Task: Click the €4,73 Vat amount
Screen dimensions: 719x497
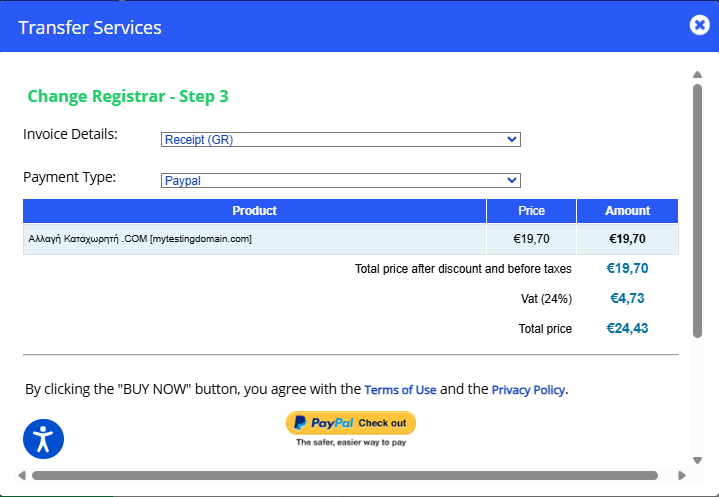Action: click(x=627, y=298)
